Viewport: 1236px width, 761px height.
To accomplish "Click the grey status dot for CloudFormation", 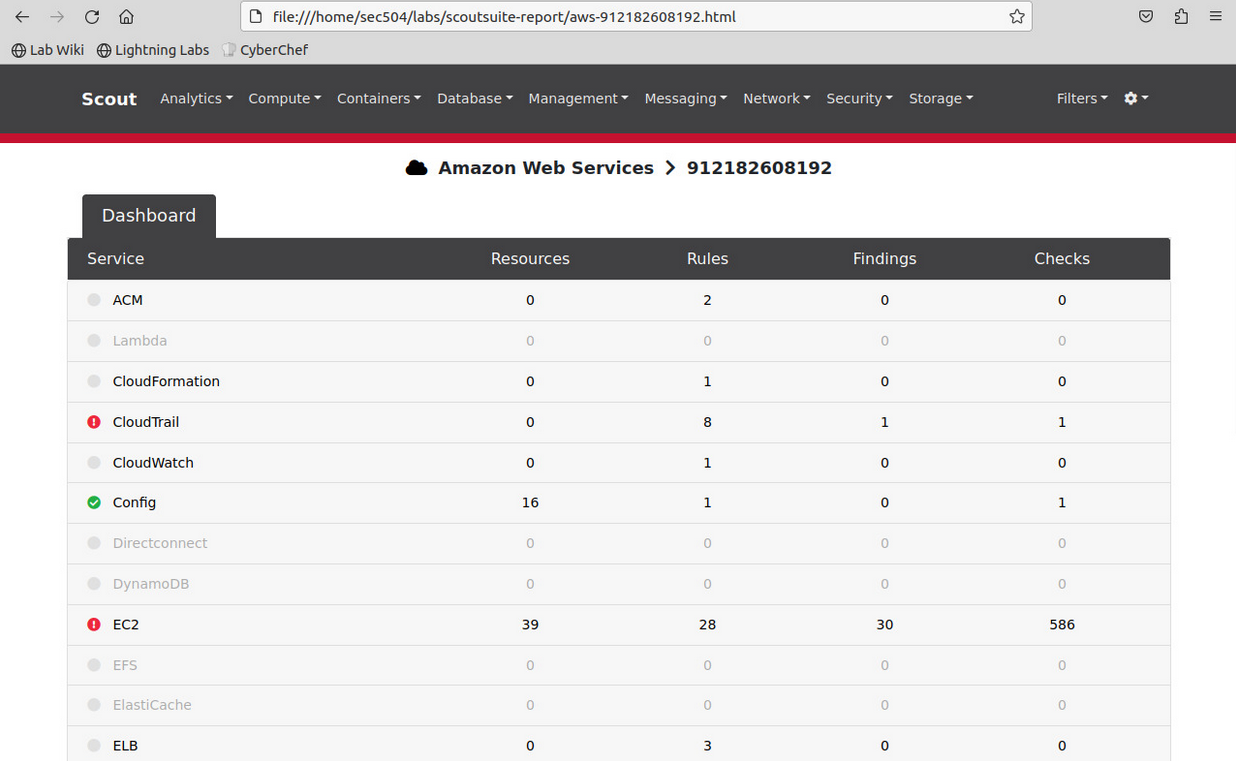I will (94, 381).
